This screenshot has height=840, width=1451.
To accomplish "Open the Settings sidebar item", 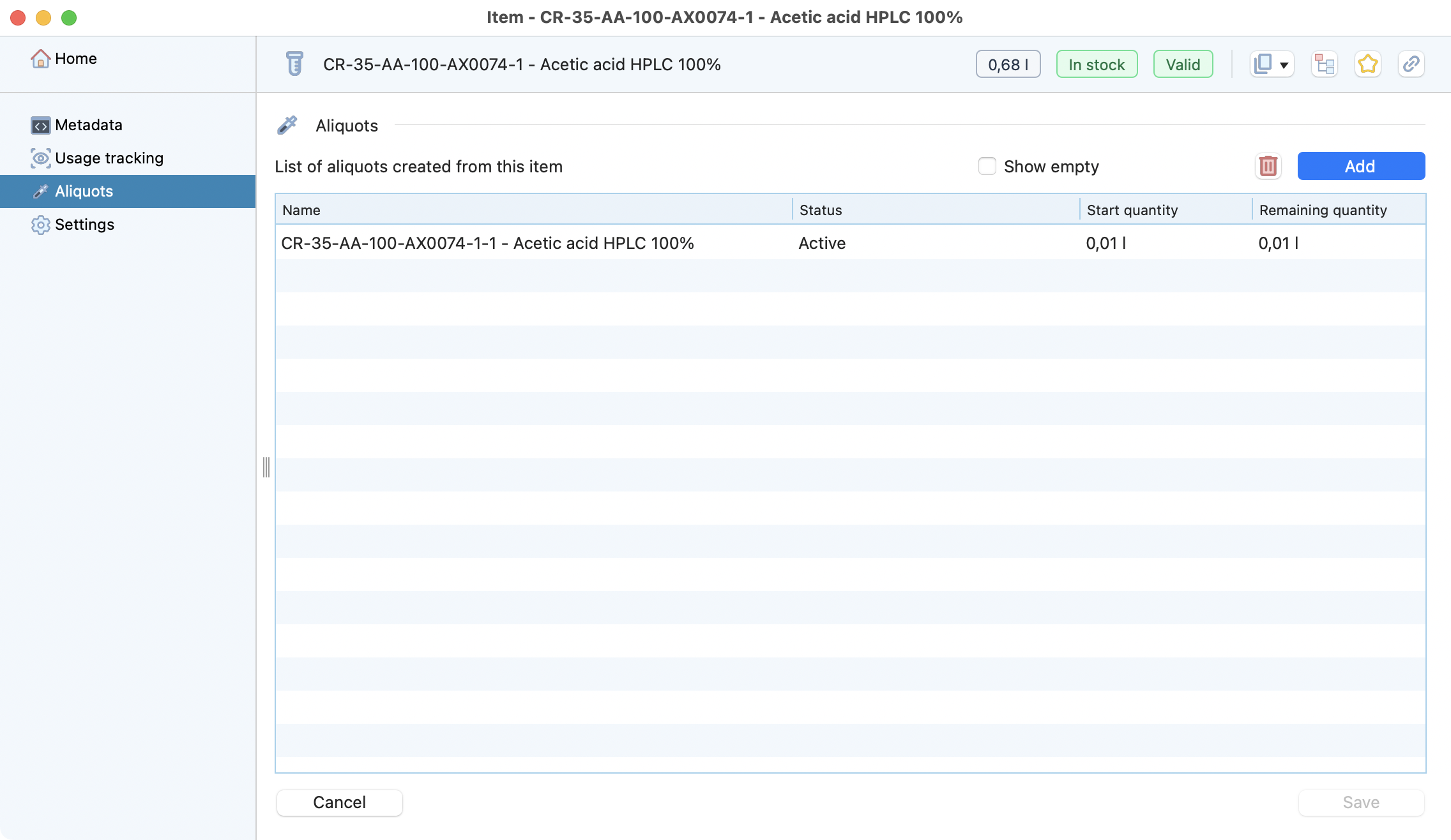I will point(84,225).
